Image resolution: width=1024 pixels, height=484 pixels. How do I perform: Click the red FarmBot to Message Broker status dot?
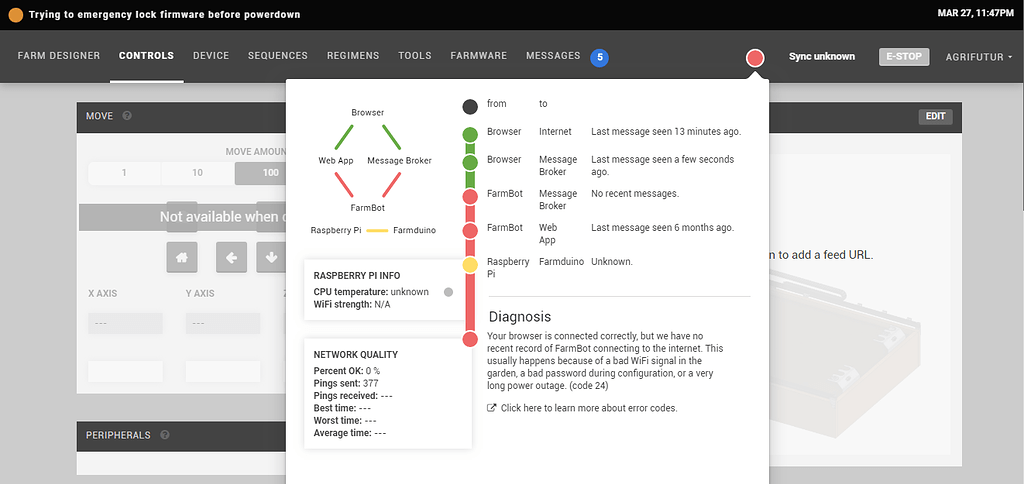[x=470, y=197]
